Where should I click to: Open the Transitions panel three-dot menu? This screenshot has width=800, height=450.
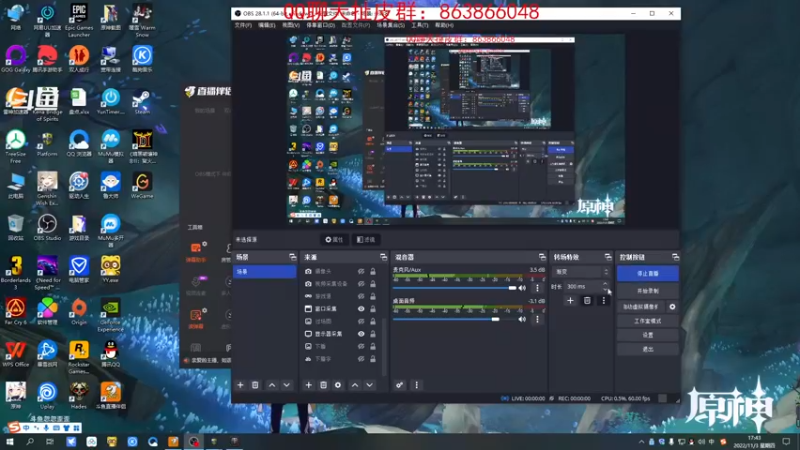click(604, 301)
